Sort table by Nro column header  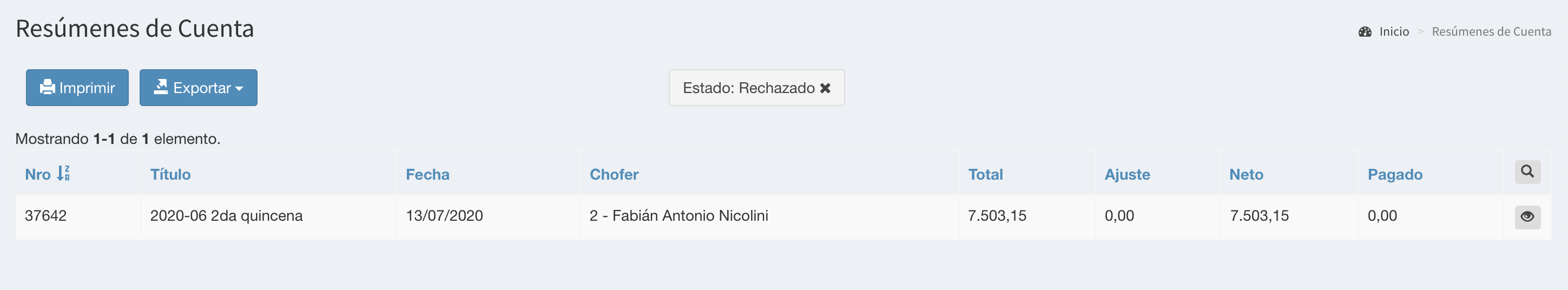(38, 175)
